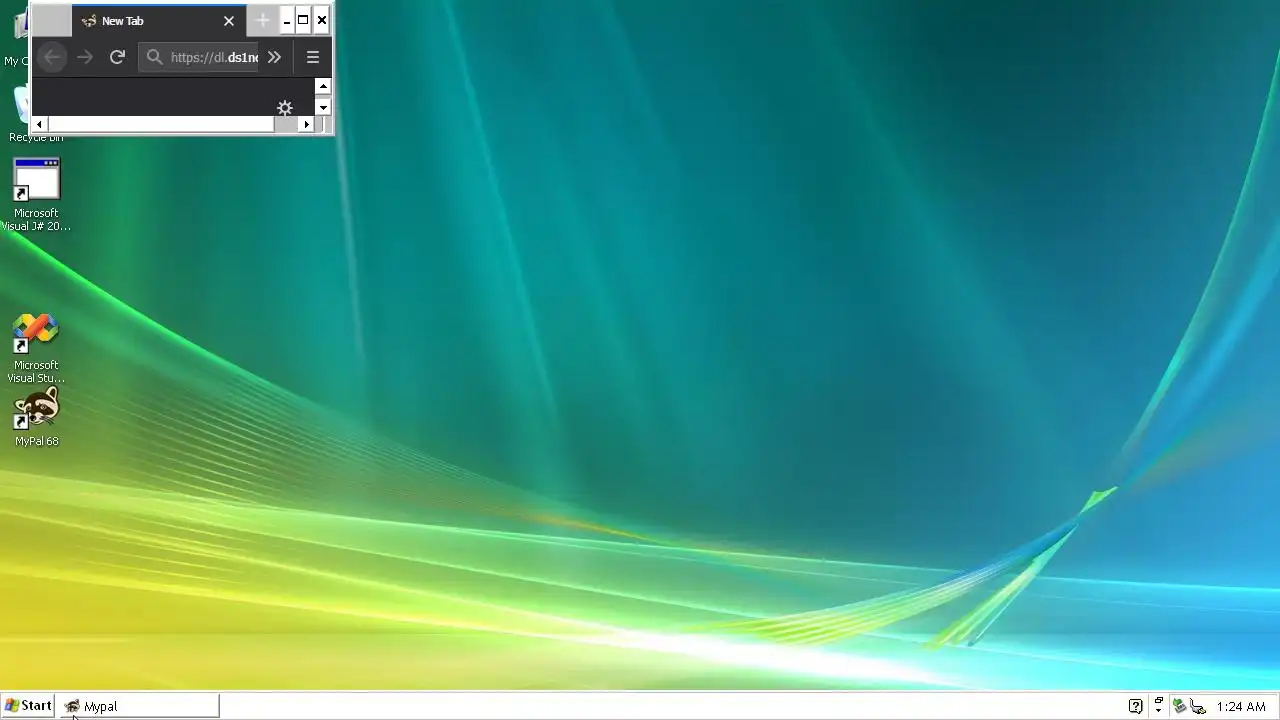The height and width of the screenshot is (720, 1280).
Task: Close the Mypal browser window
Action: tap(321, 20)
